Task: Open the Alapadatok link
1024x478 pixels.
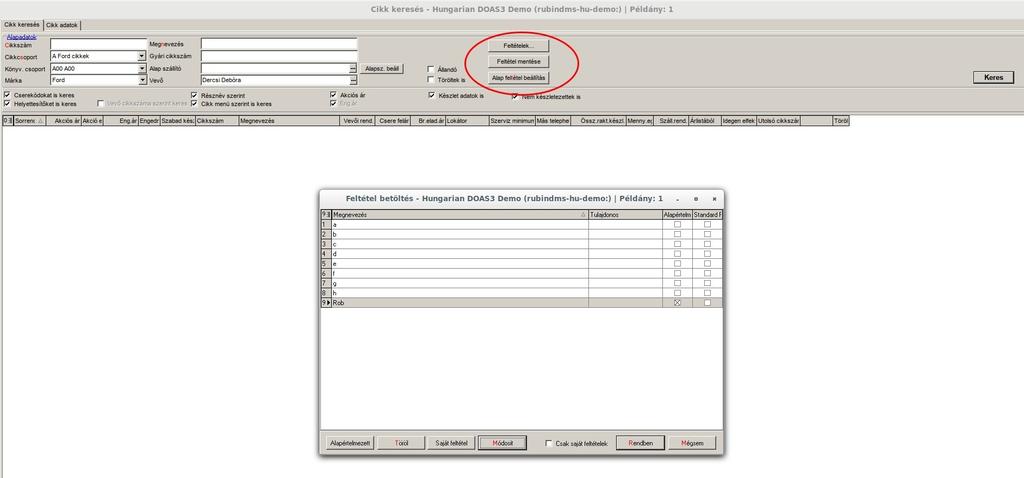Action: pos(22,37)
